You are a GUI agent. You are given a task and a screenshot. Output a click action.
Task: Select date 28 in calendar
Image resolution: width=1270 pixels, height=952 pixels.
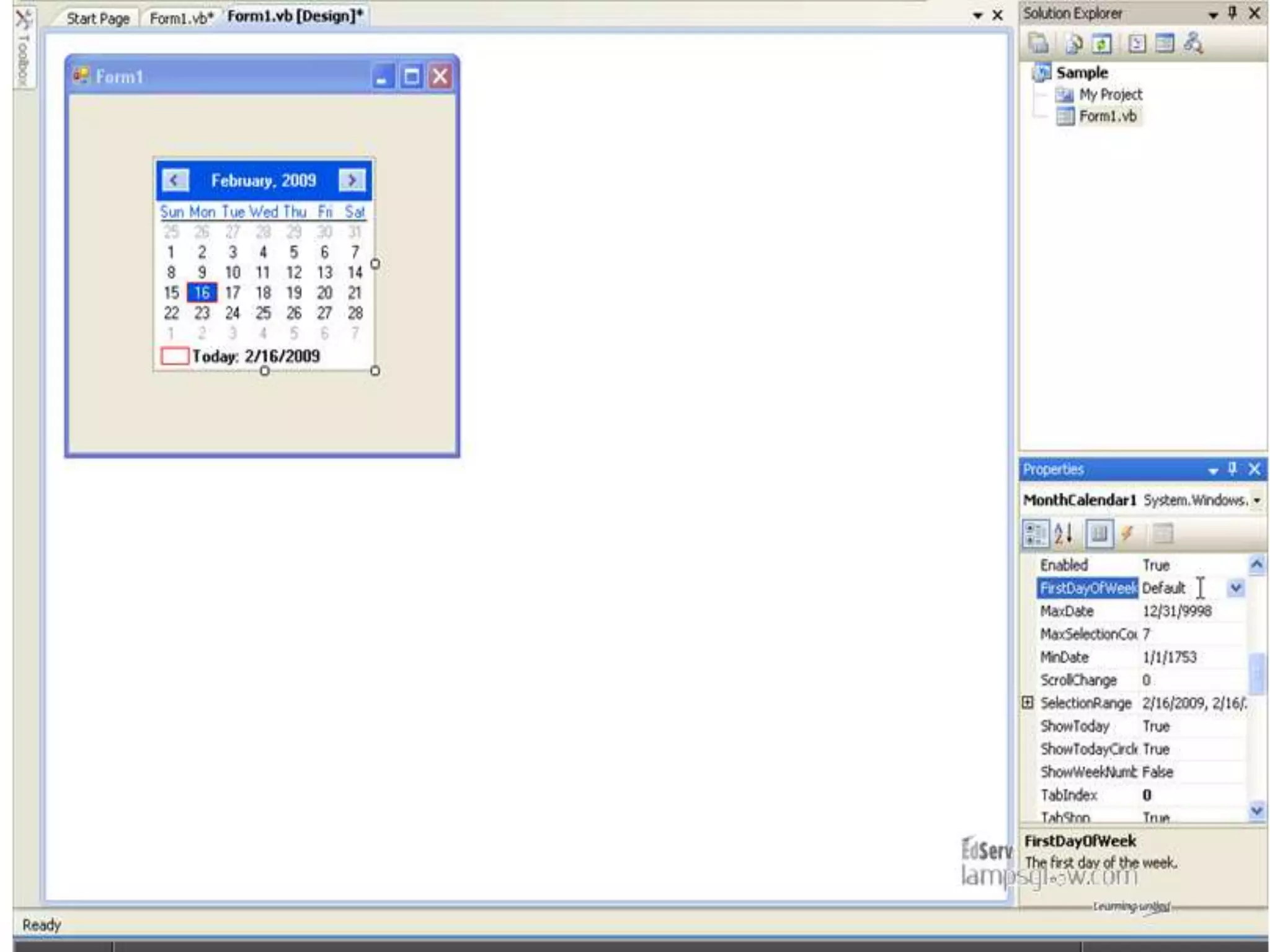pyautogui.click(x=355, y=313)
